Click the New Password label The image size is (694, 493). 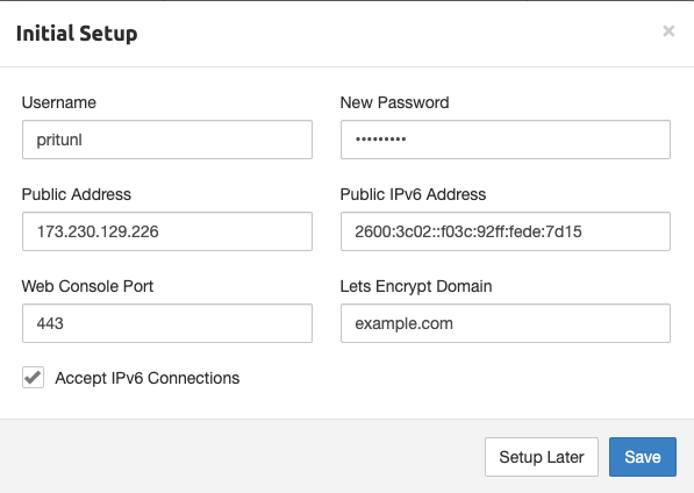(x=394, y=102)
